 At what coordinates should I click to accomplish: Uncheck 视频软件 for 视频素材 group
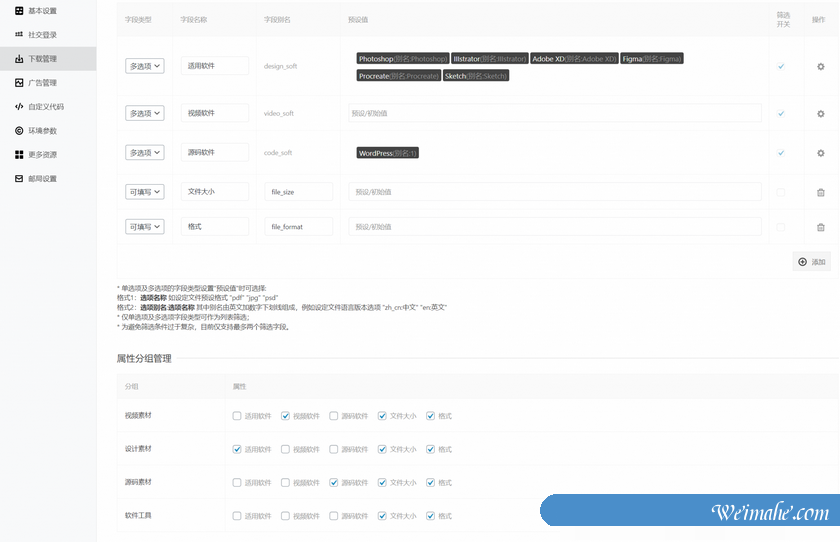[x=286, y=416]
